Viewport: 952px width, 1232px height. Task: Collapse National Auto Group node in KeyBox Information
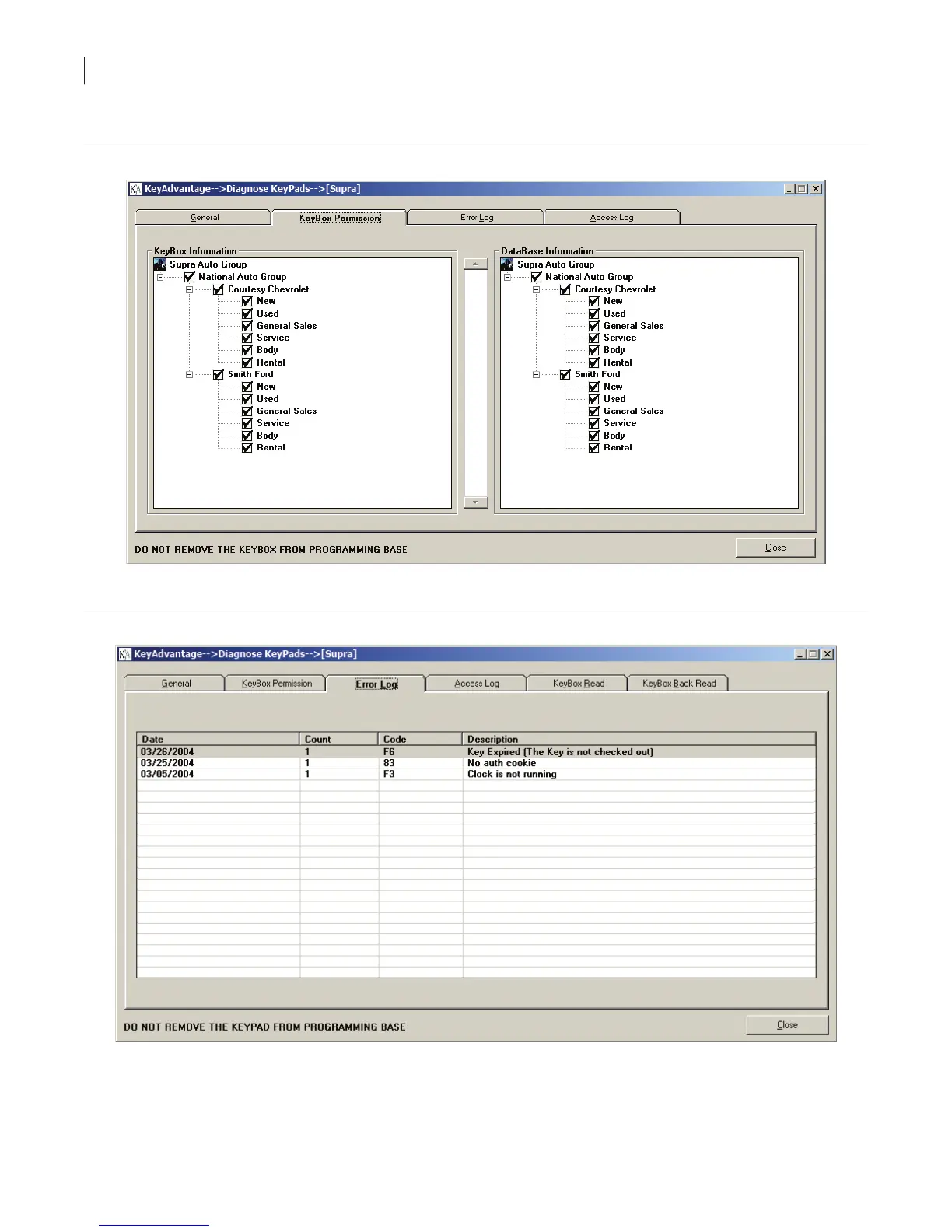[160, 277]
